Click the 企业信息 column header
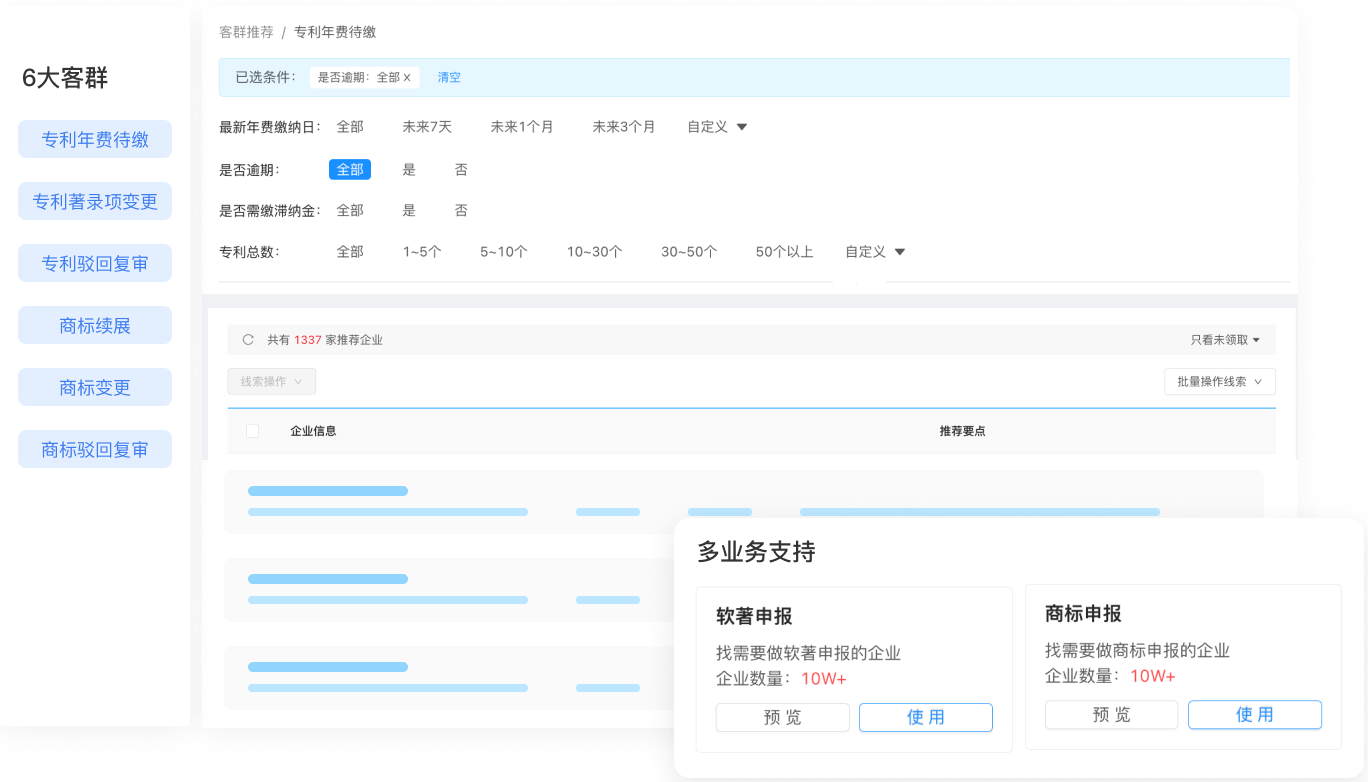This screenshot has height=782, width=1368. click(313, 431)
